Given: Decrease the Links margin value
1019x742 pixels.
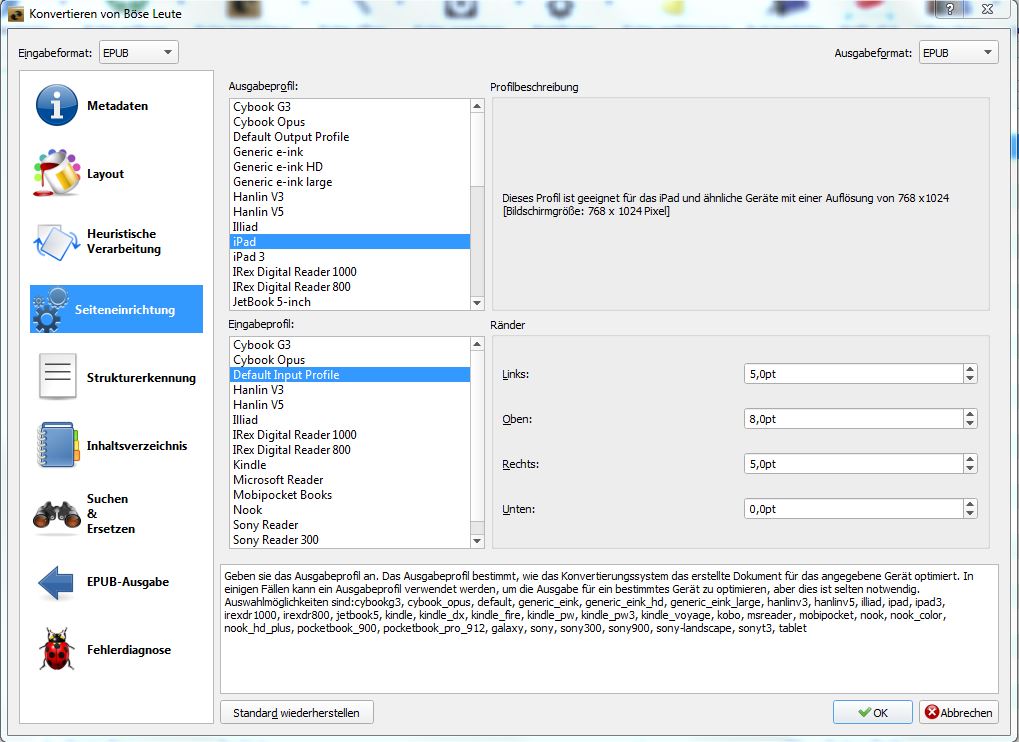Looking at the screenshot, I should pyautogui.click(x=970, y=378).
